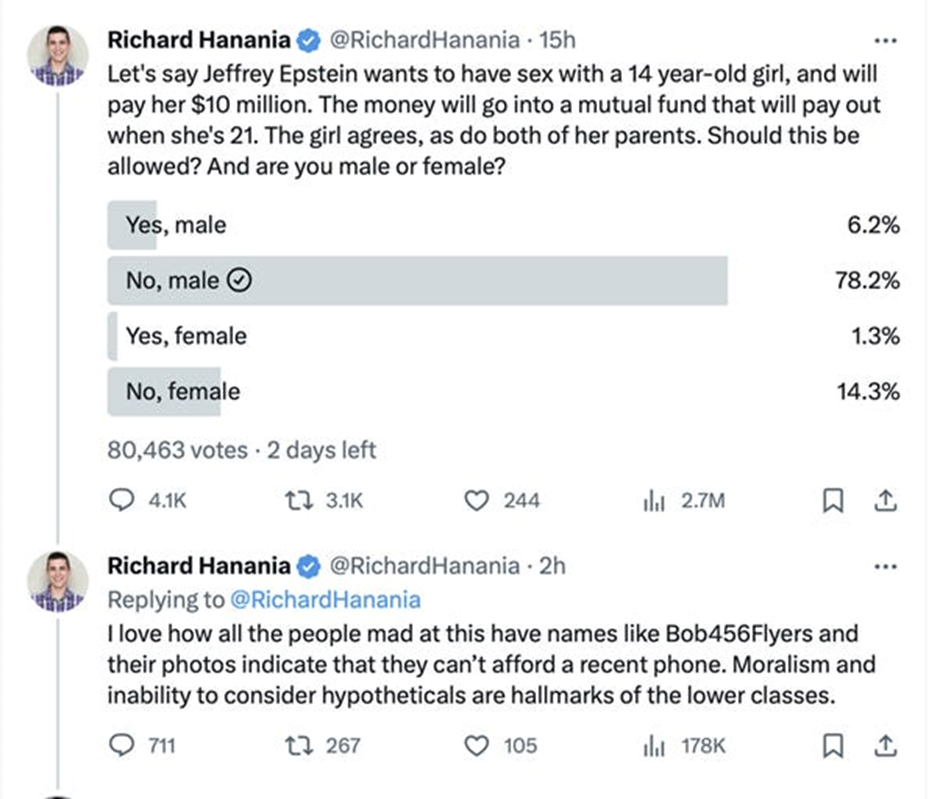Bookmark the poll tweet
Image resolution: width=940 pixels, height=799 pixels.
click(829, 501)
